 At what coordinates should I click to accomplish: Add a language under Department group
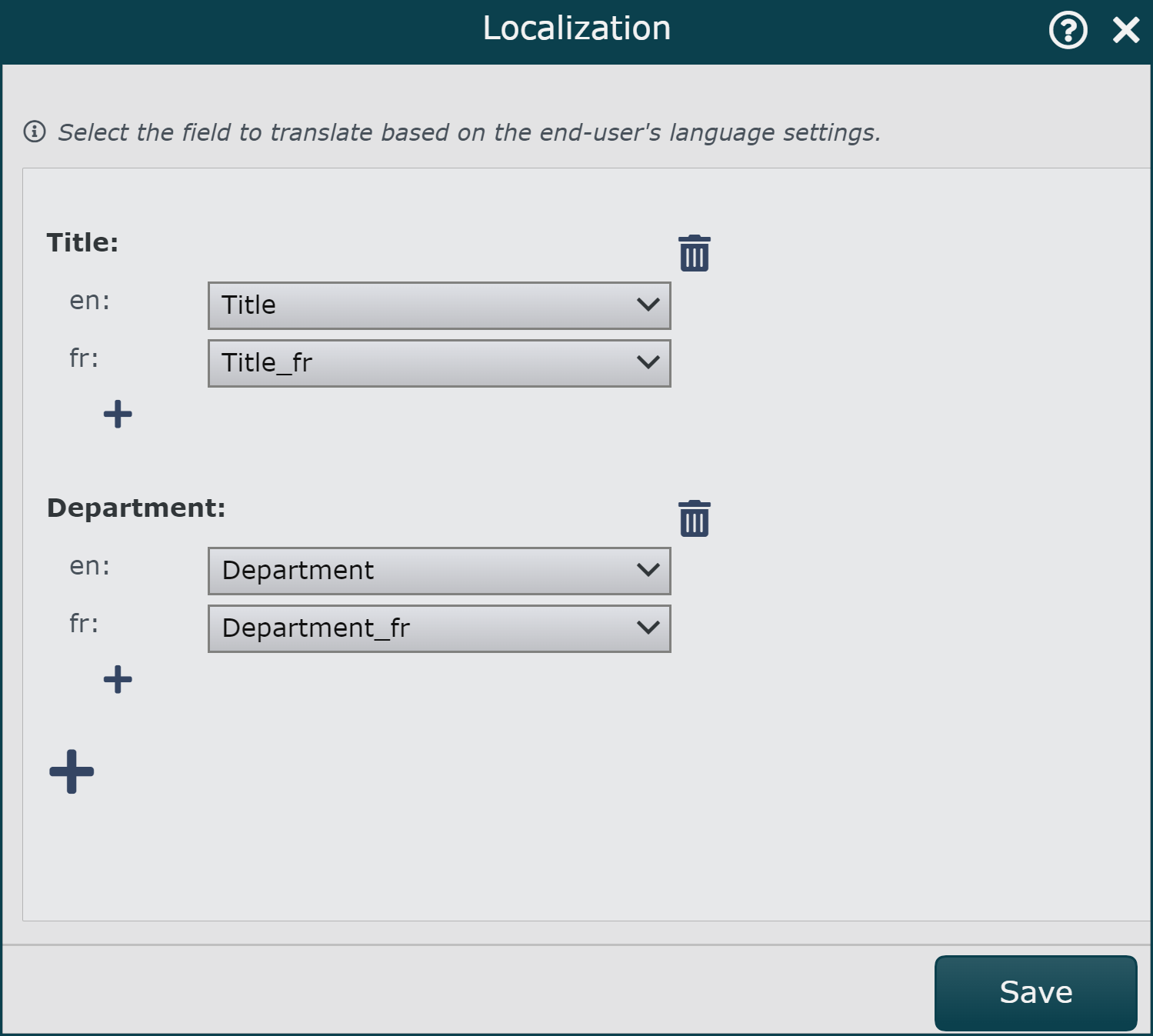(118, 679)
